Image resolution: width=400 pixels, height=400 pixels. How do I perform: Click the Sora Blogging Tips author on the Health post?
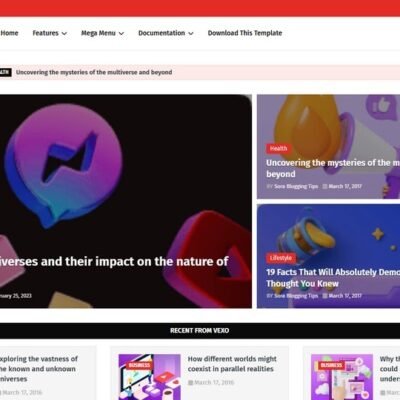pyautogui.click(x=296, y=186)
